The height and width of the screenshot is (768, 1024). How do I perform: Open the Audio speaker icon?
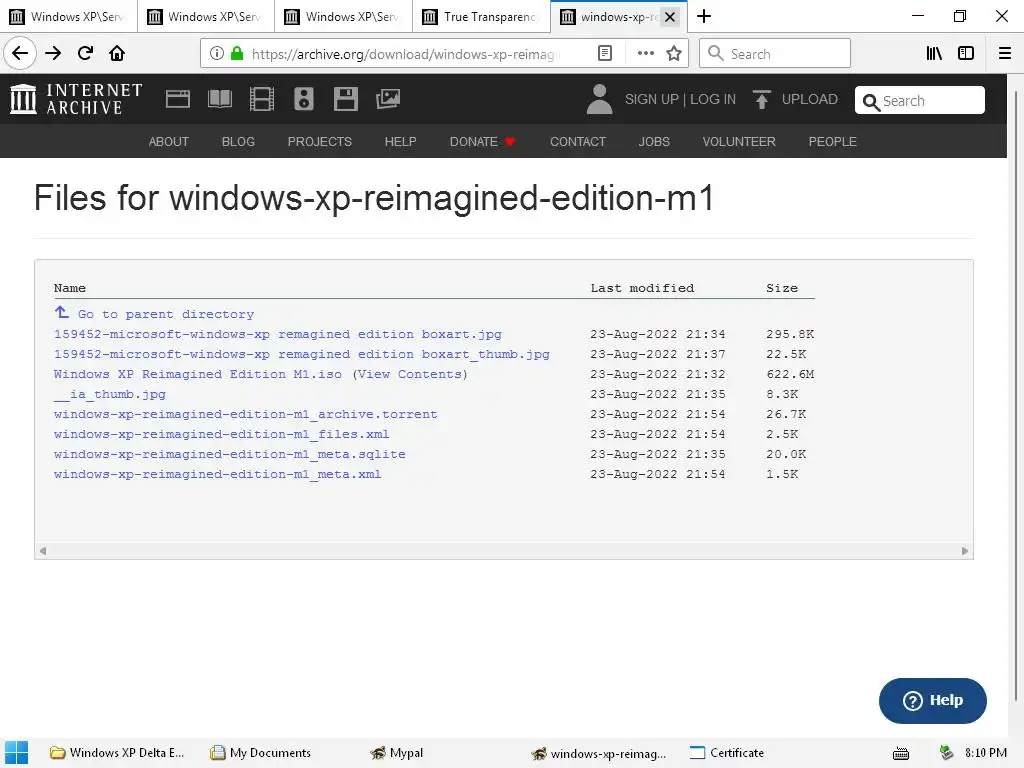point(304,99)
